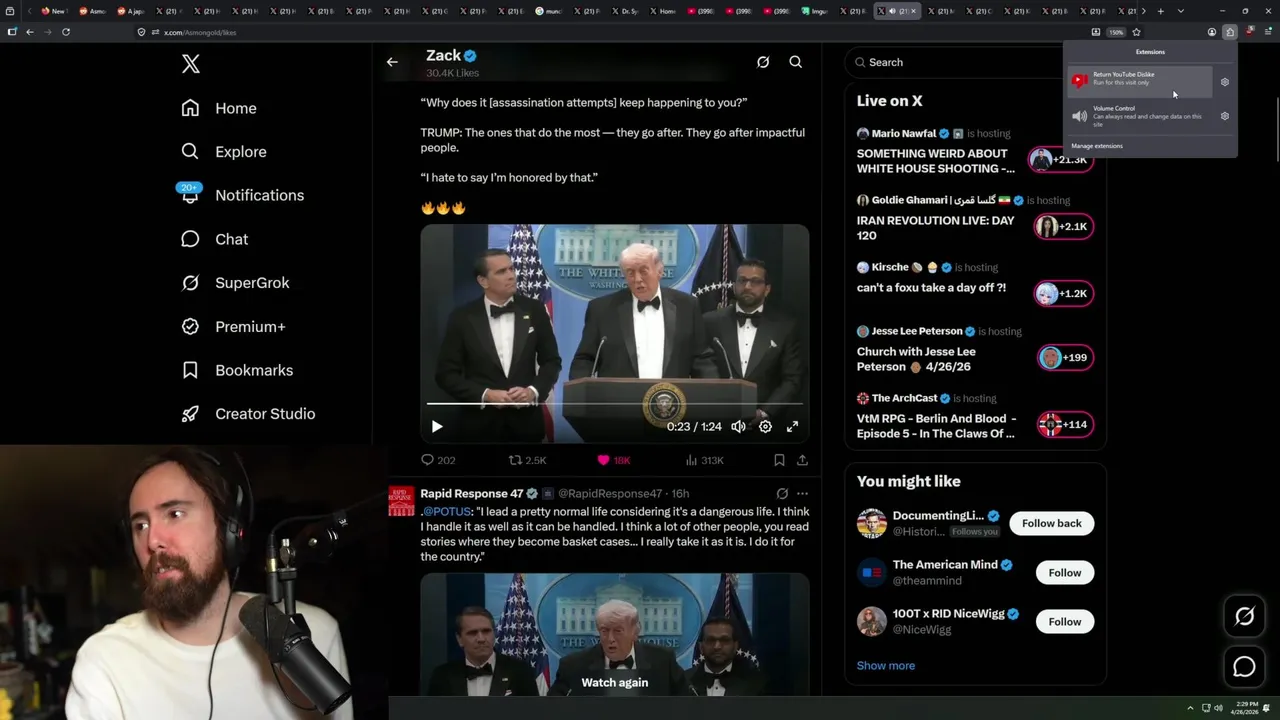
Task: Open Chat in the X sidebar
Action: (x=214, y=239)
